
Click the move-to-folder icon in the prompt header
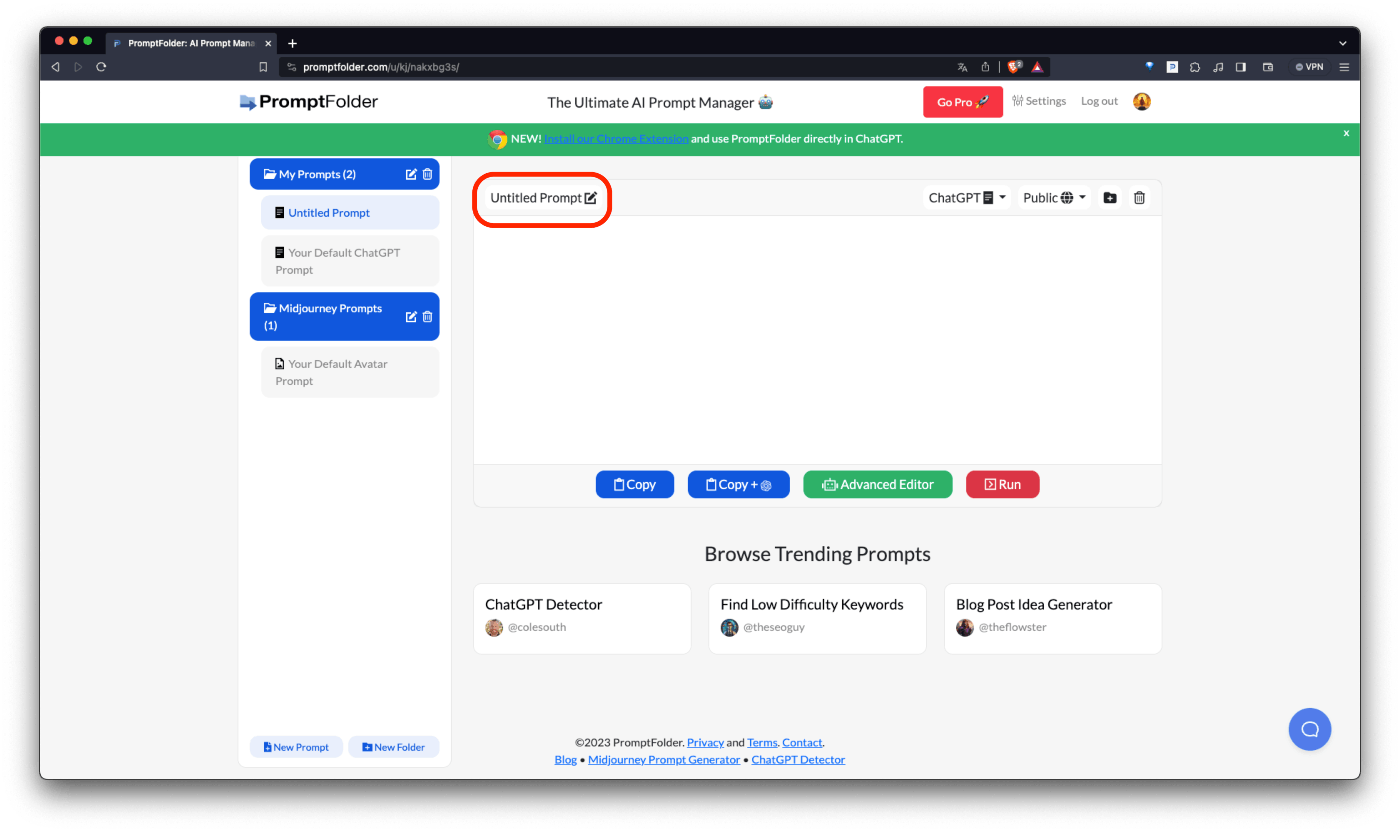coord(1110,198)
